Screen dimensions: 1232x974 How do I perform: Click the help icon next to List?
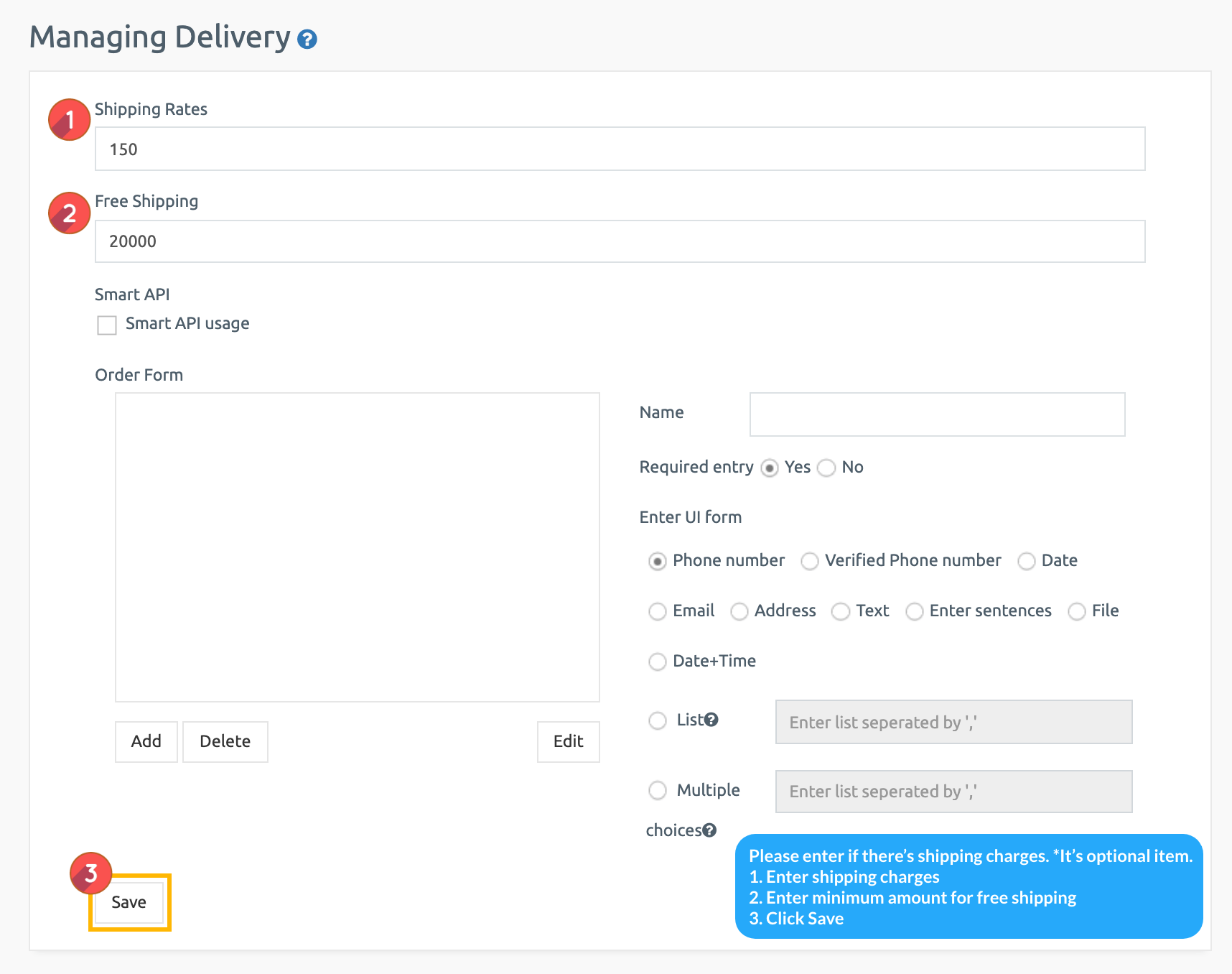(x=711, y=720)
